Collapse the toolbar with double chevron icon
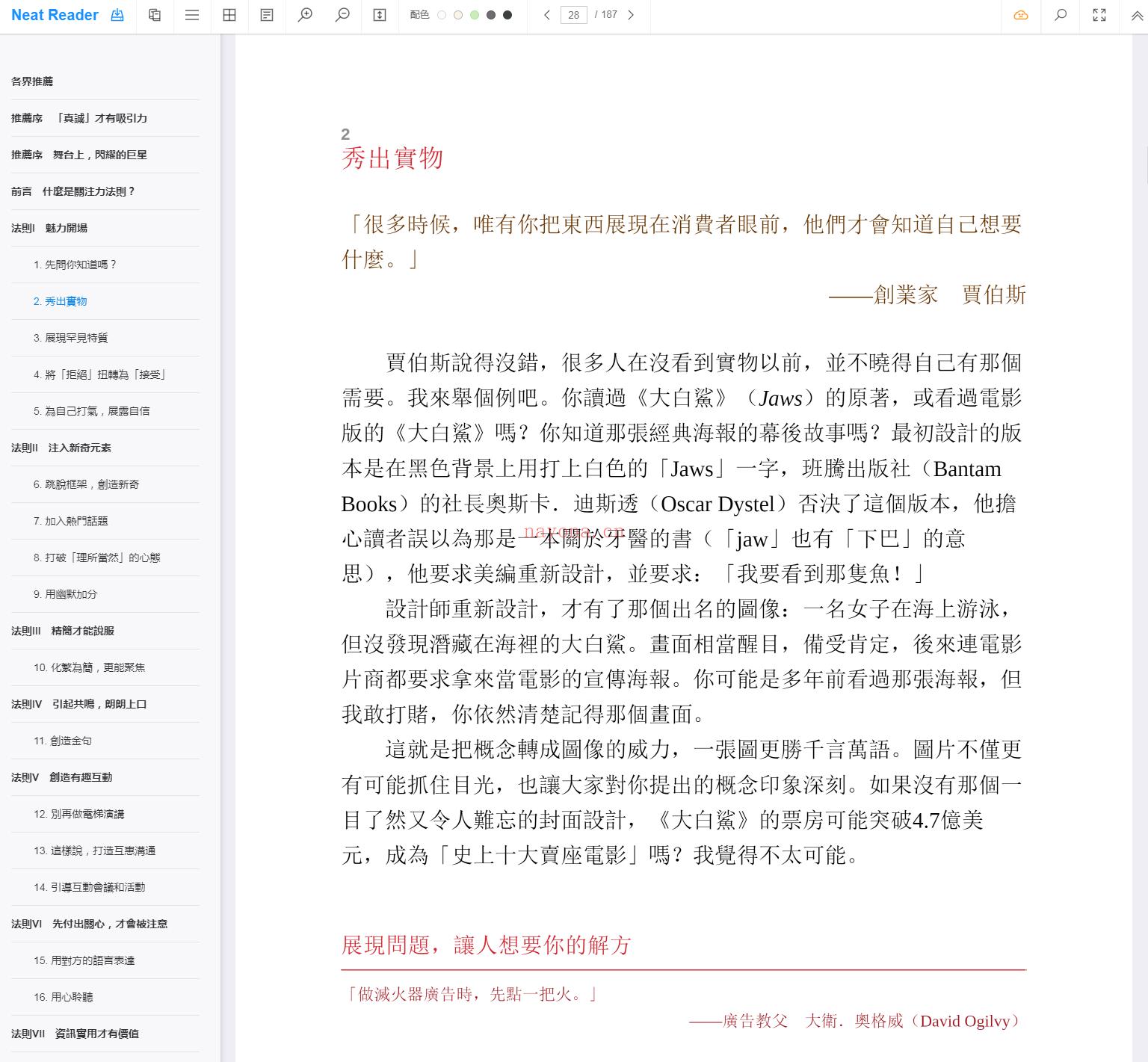Screen dimensions: 1148x1062 1137,15
